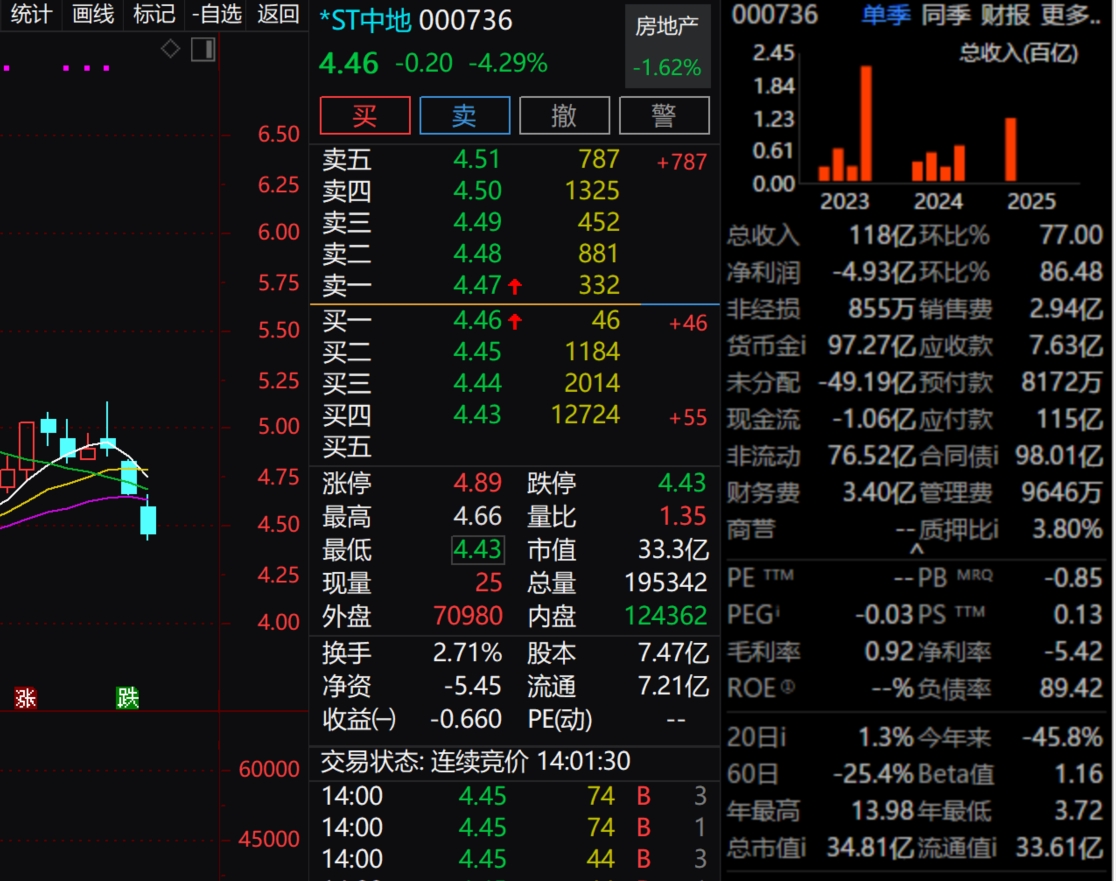Select 卖四 price 4.50
Viewport: 1116px width, 881px height.
click(x=478, y=191)
